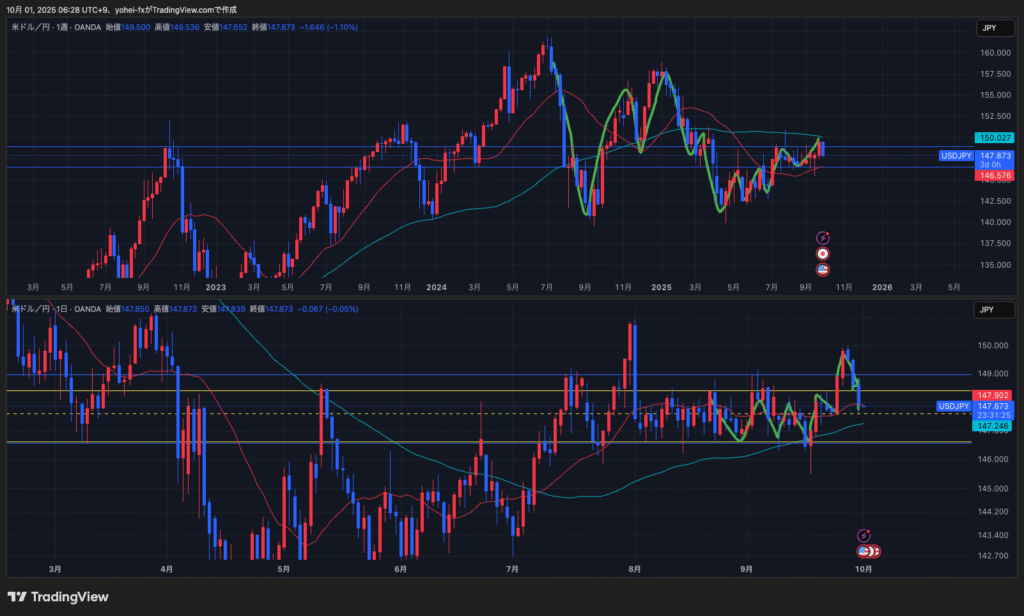
Task: Open the JPY currency selector on daily chart
Action: [x=987, y=310]
